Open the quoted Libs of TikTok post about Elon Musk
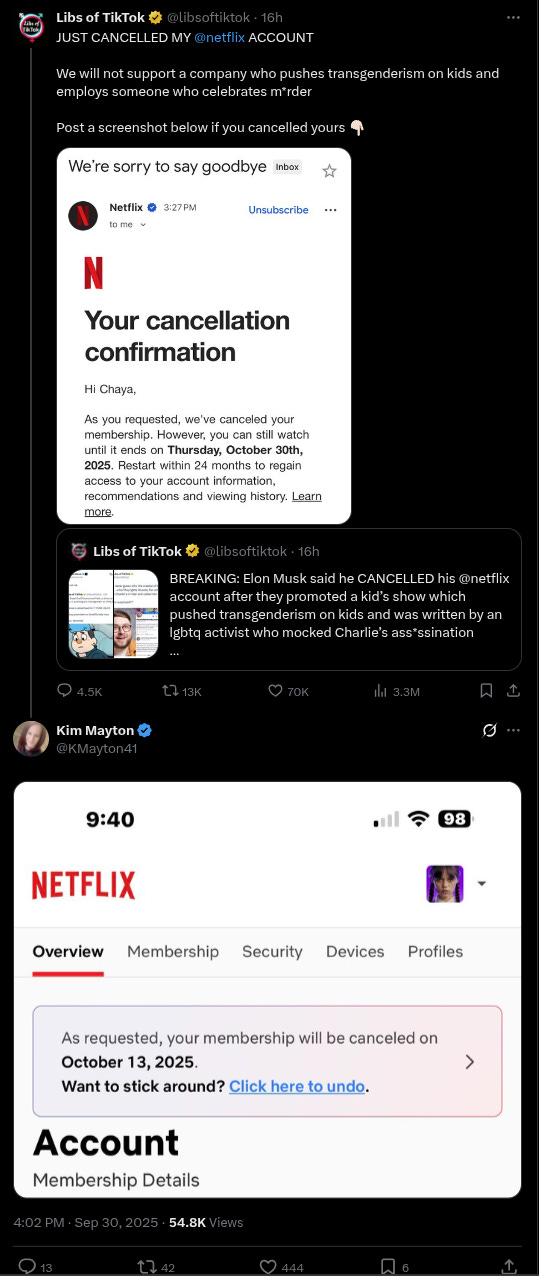 pos(289,599)
